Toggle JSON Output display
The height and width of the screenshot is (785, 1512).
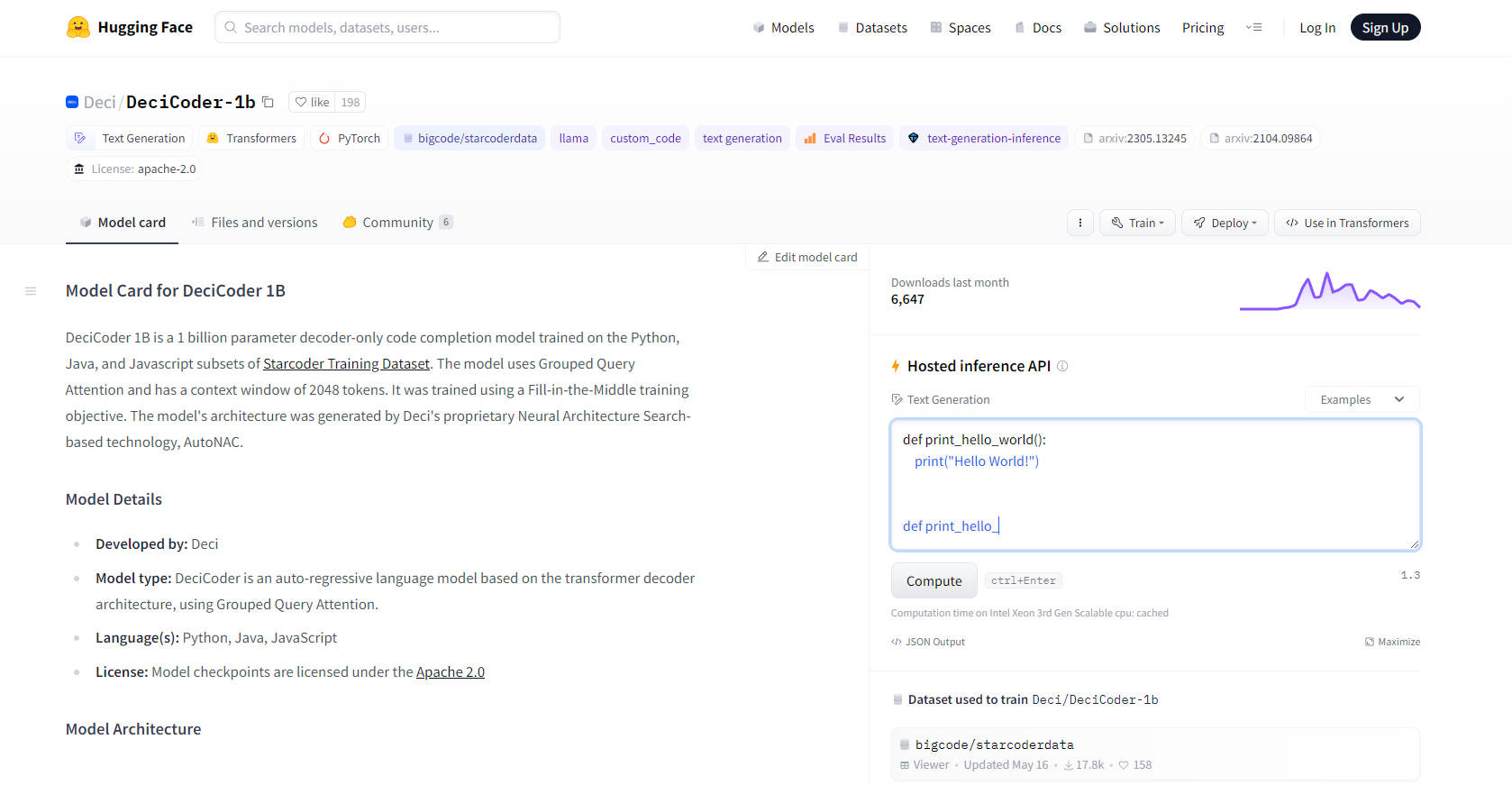pyautogui.click(x=928, y=642)
